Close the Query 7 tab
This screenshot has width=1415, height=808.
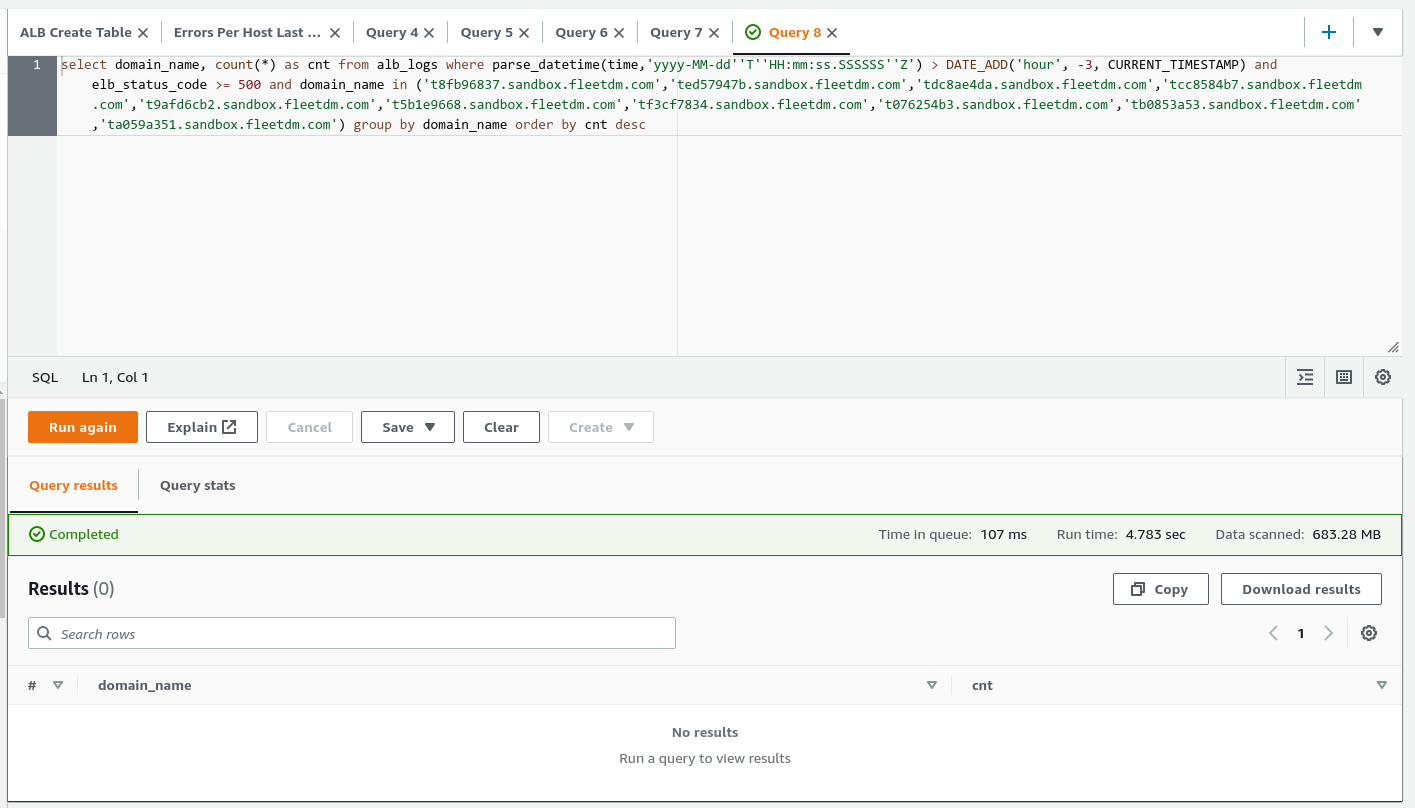714,33
